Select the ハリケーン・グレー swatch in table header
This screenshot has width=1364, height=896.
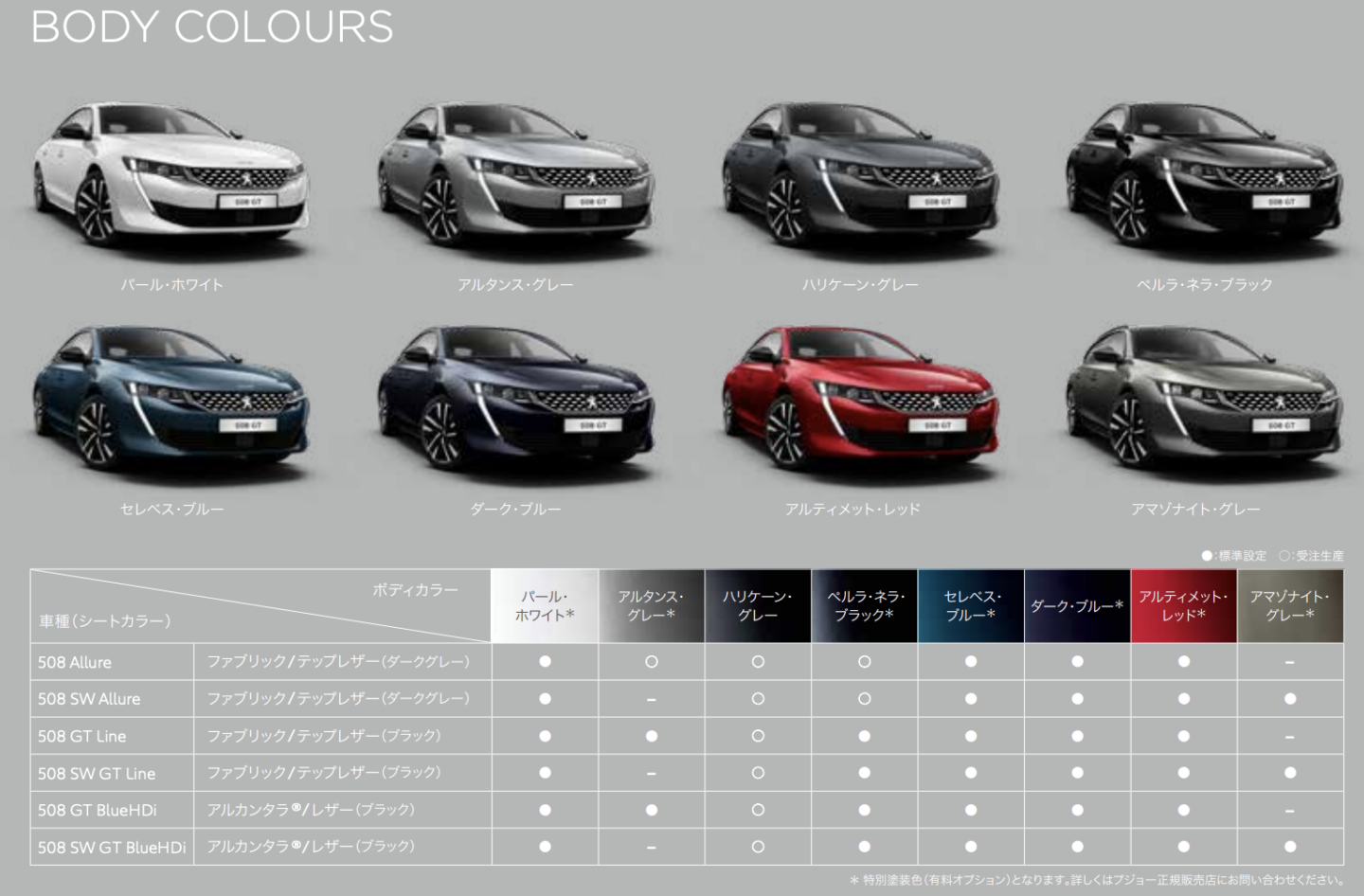(x=758, y=606)
